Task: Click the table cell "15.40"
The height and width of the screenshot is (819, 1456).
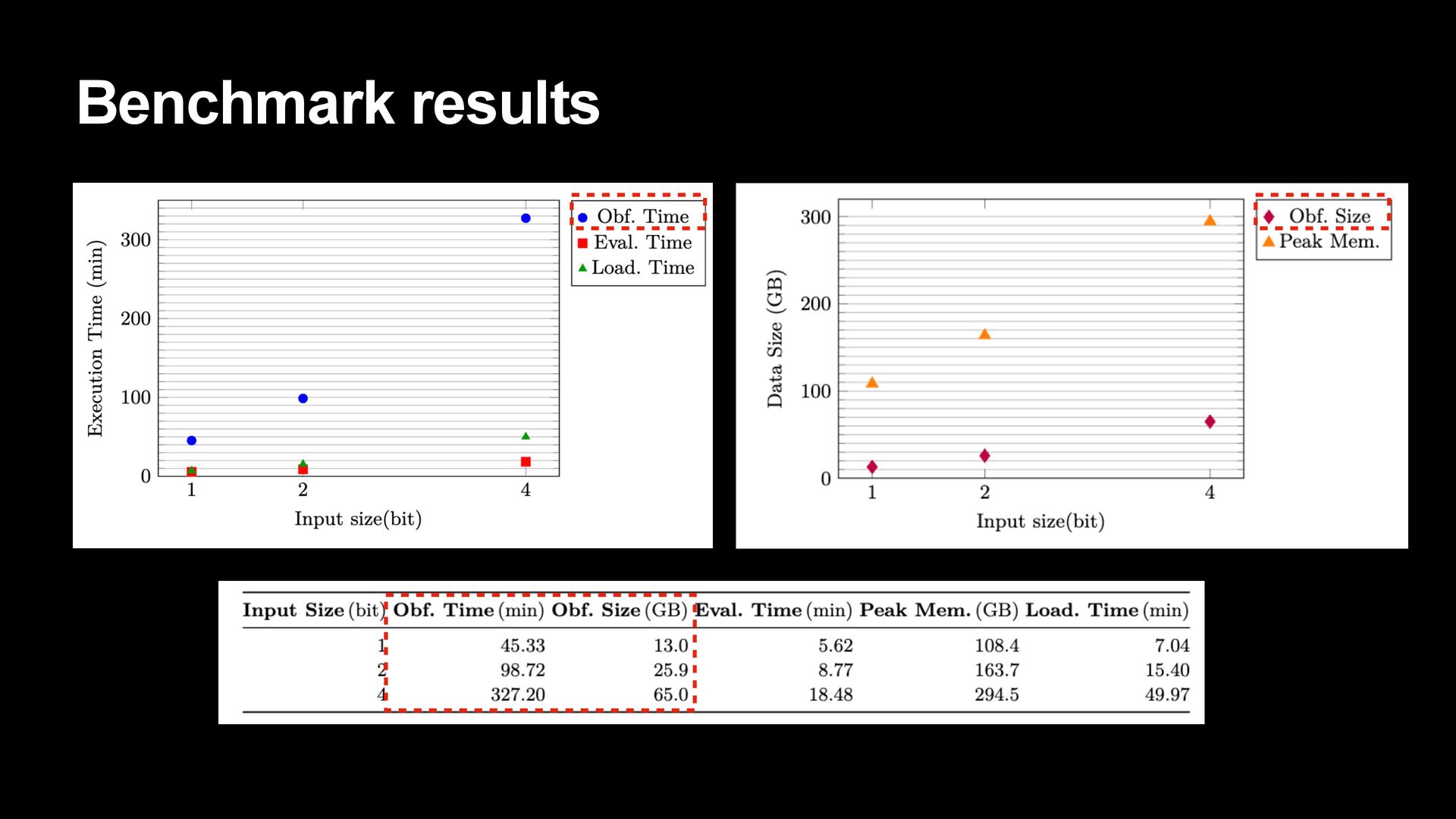Action: point(1168,670)
